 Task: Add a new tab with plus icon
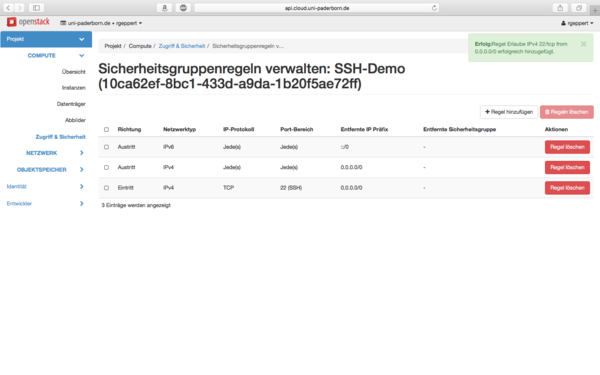595,10
